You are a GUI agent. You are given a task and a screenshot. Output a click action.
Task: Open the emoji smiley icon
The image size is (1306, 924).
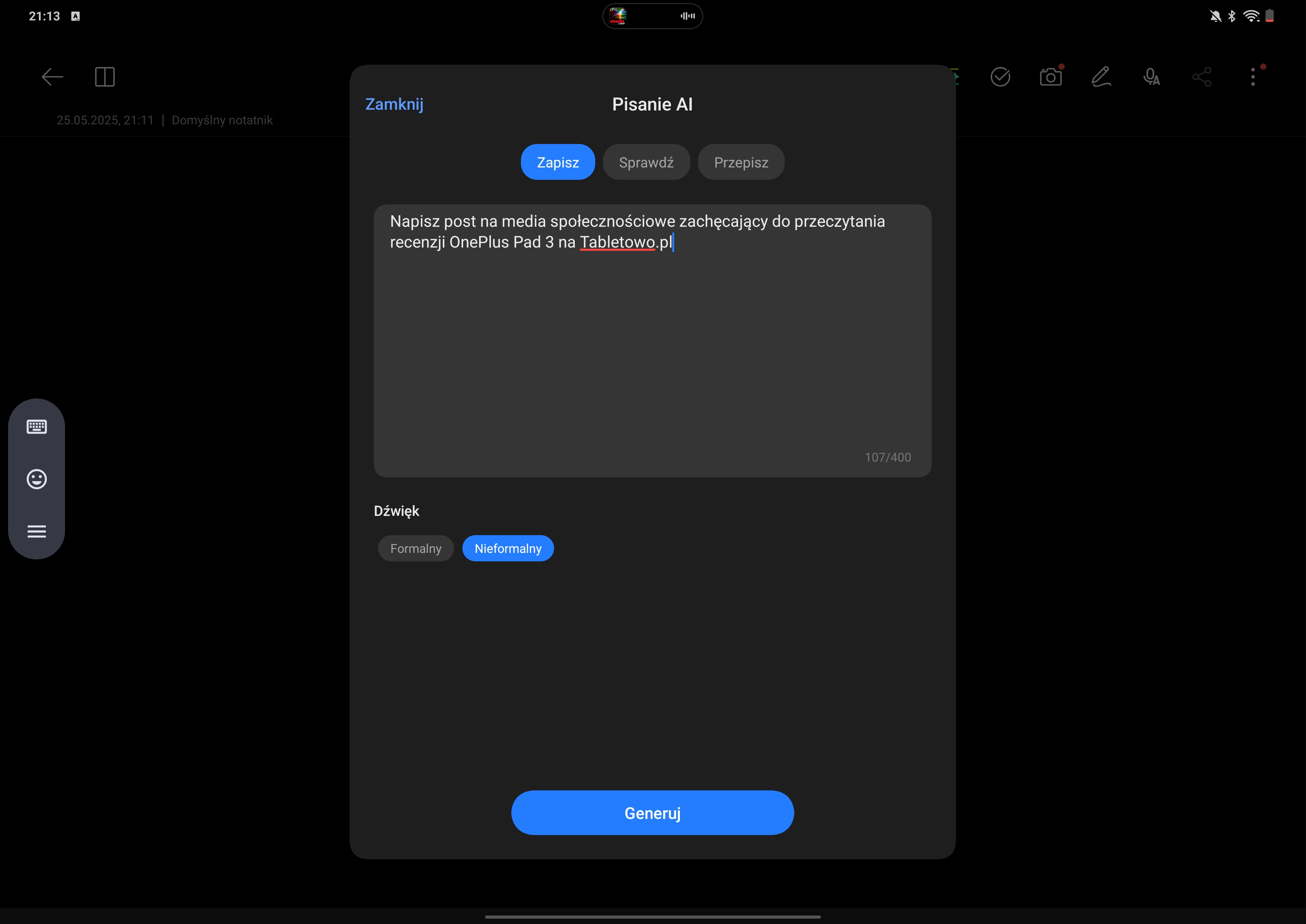click(37, 479)
